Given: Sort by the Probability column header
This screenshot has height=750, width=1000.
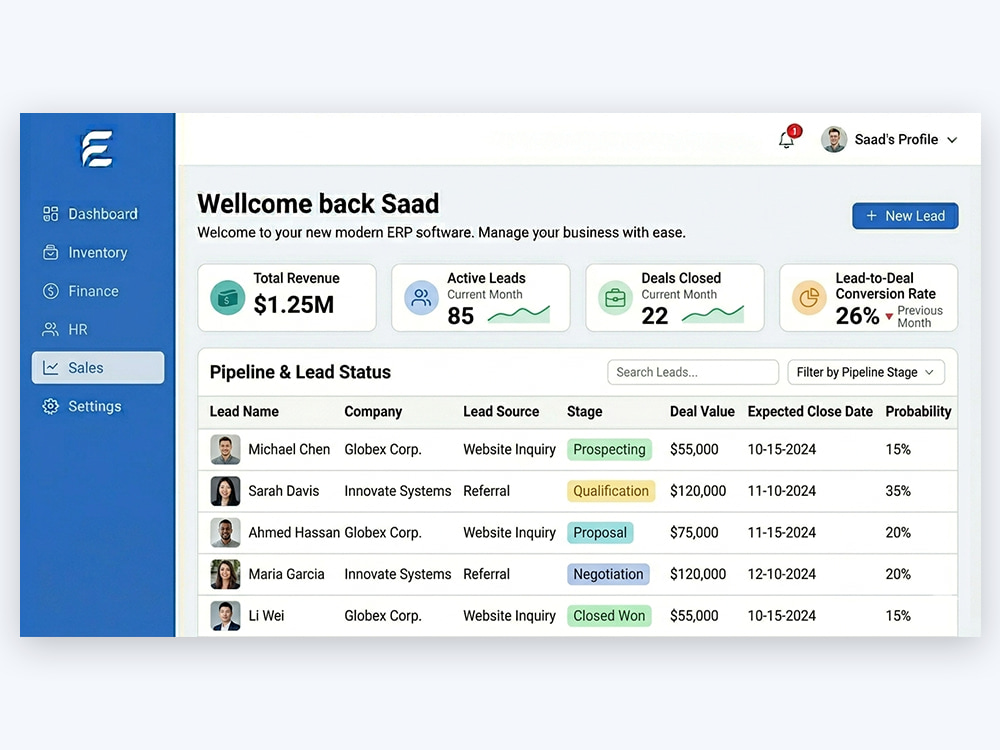Looking at the screenshot, I should 918,412.
